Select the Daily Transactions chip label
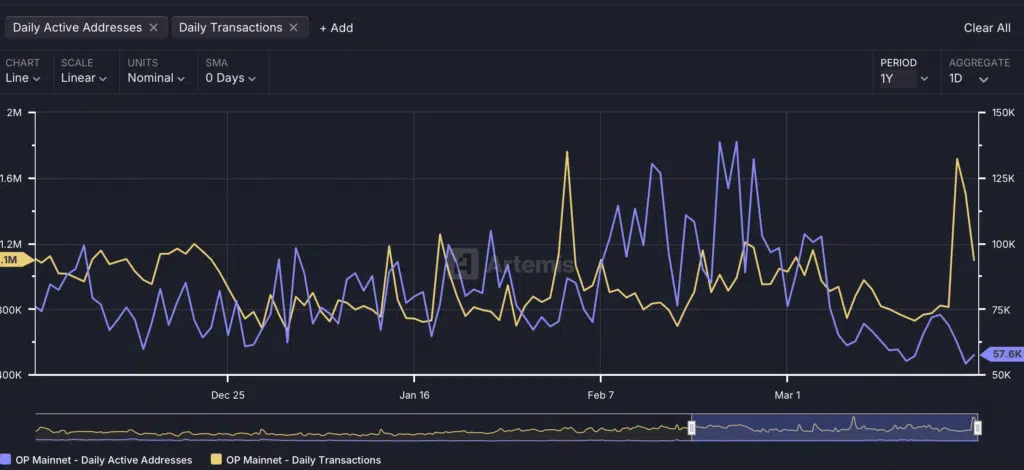1024x470 pixels. click(x=231, y=27)
